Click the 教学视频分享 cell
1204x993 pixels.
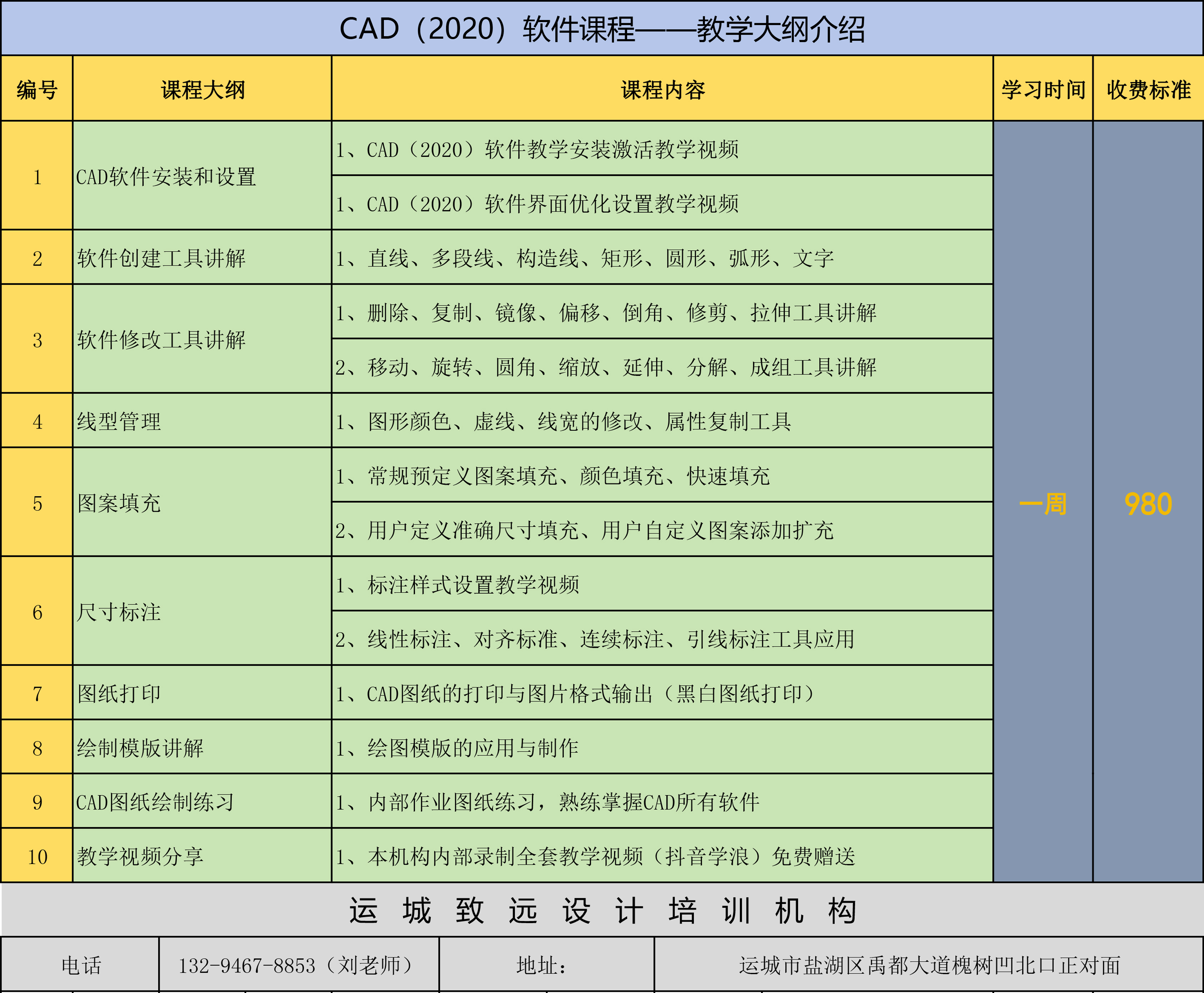tap(140, 856)
